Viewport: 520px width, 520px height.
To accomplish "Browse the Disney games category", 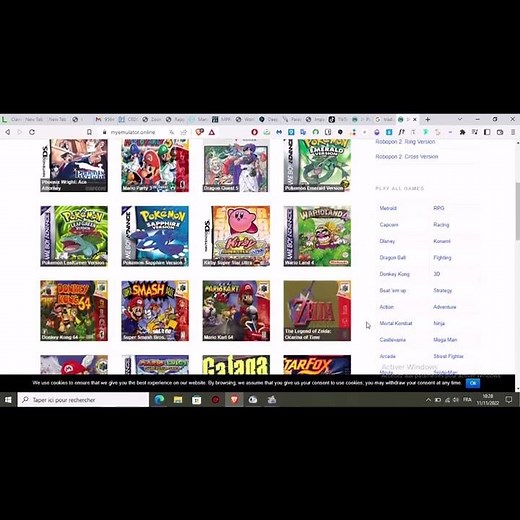I will tap(387, 241).
